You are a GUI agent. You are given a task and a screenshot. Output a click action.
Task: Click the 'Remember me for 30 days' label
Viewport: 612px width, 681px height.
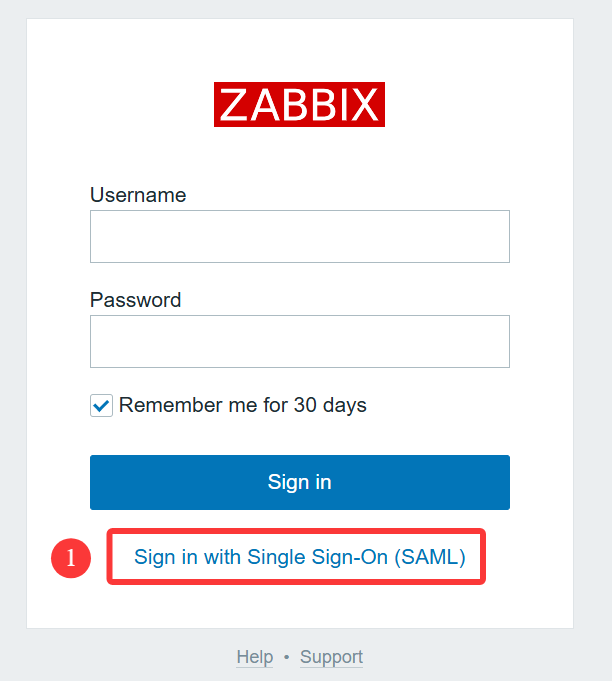[242, 406]
